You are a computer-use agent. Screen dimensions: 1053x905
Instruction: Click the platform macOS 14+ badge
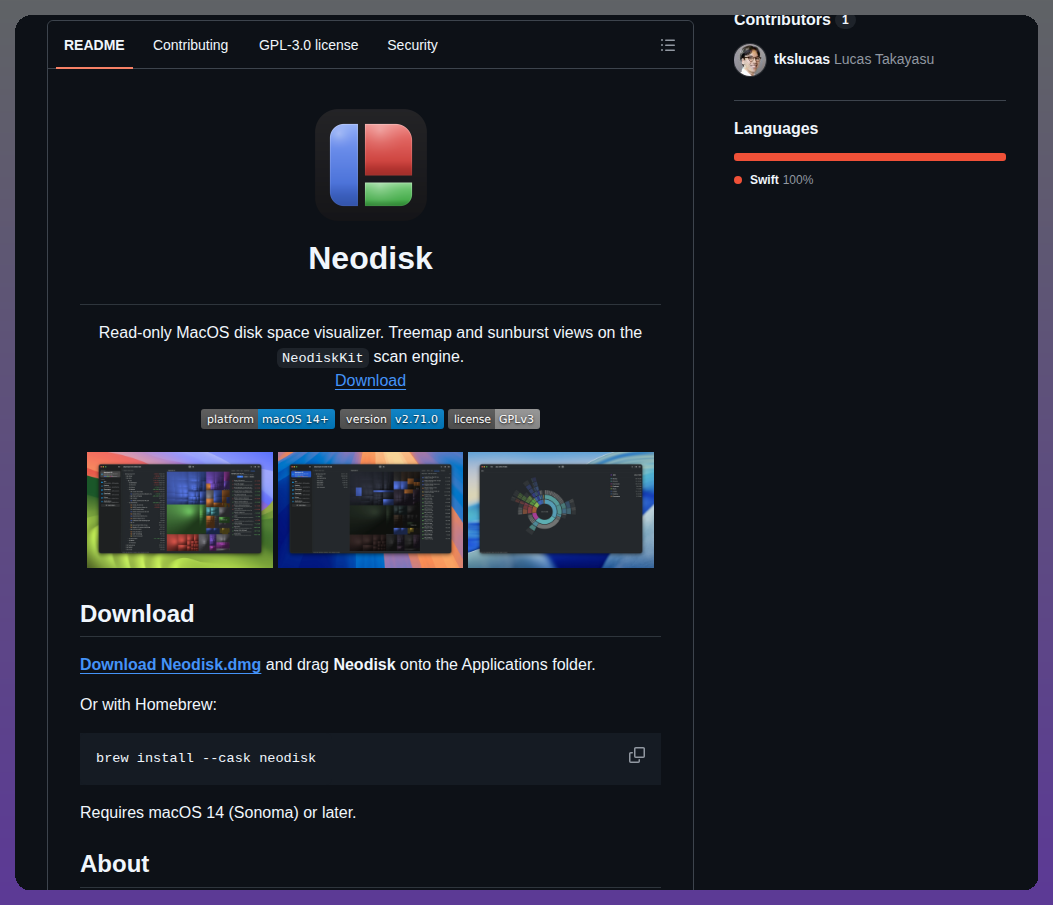pos(268,419)
